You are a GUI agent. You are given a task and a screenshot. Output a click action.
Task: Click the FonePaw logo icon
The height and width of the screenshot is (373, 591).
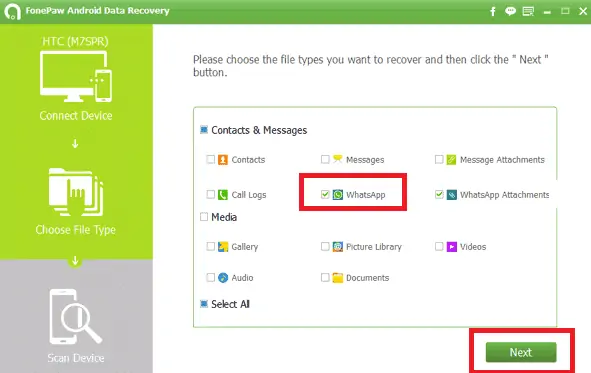pos(12,11)
